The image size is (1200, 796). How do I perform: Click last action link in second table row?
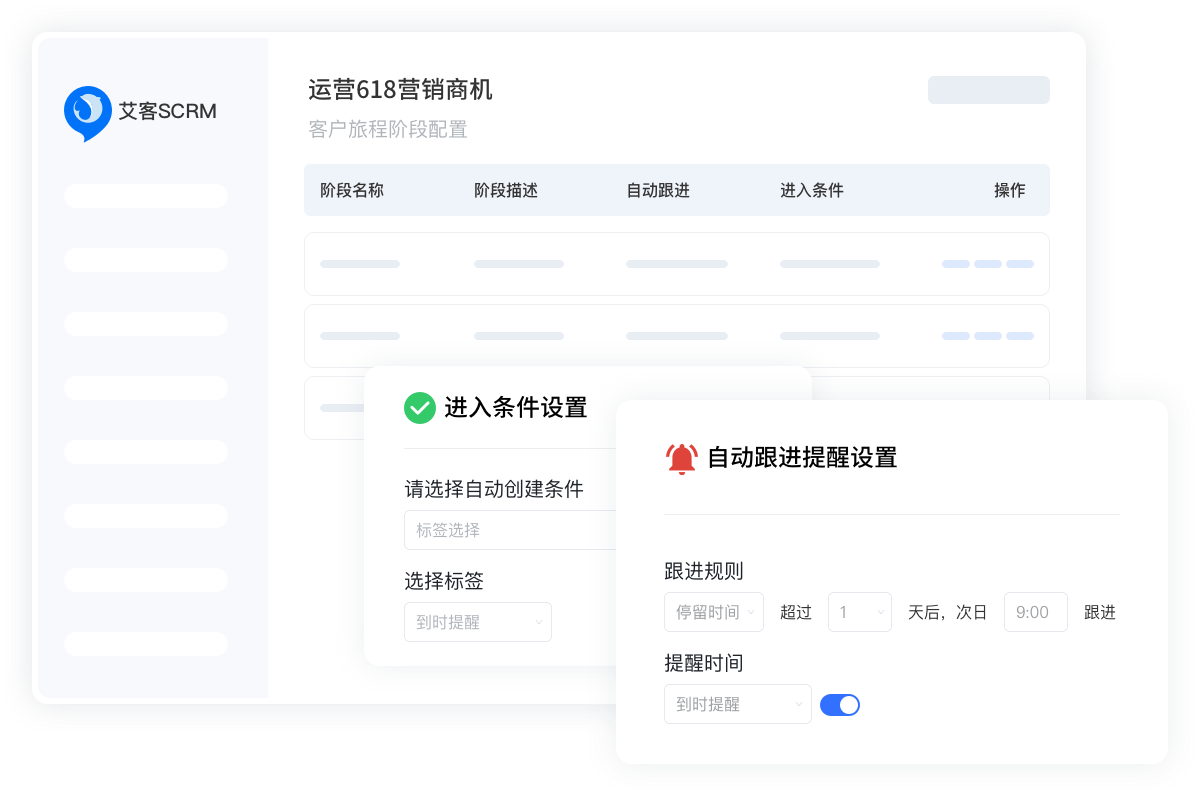coord(1020,336)
